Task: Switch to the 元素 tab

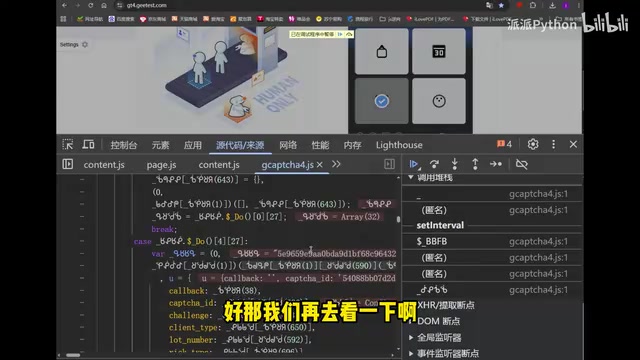Action: coord(160,145)
